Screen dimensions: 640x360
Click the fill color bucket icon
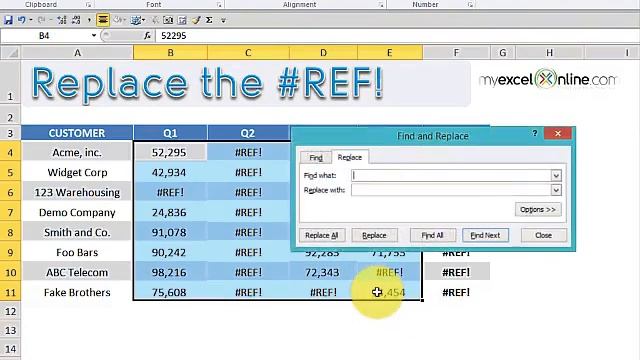click(x=118, y=20)
